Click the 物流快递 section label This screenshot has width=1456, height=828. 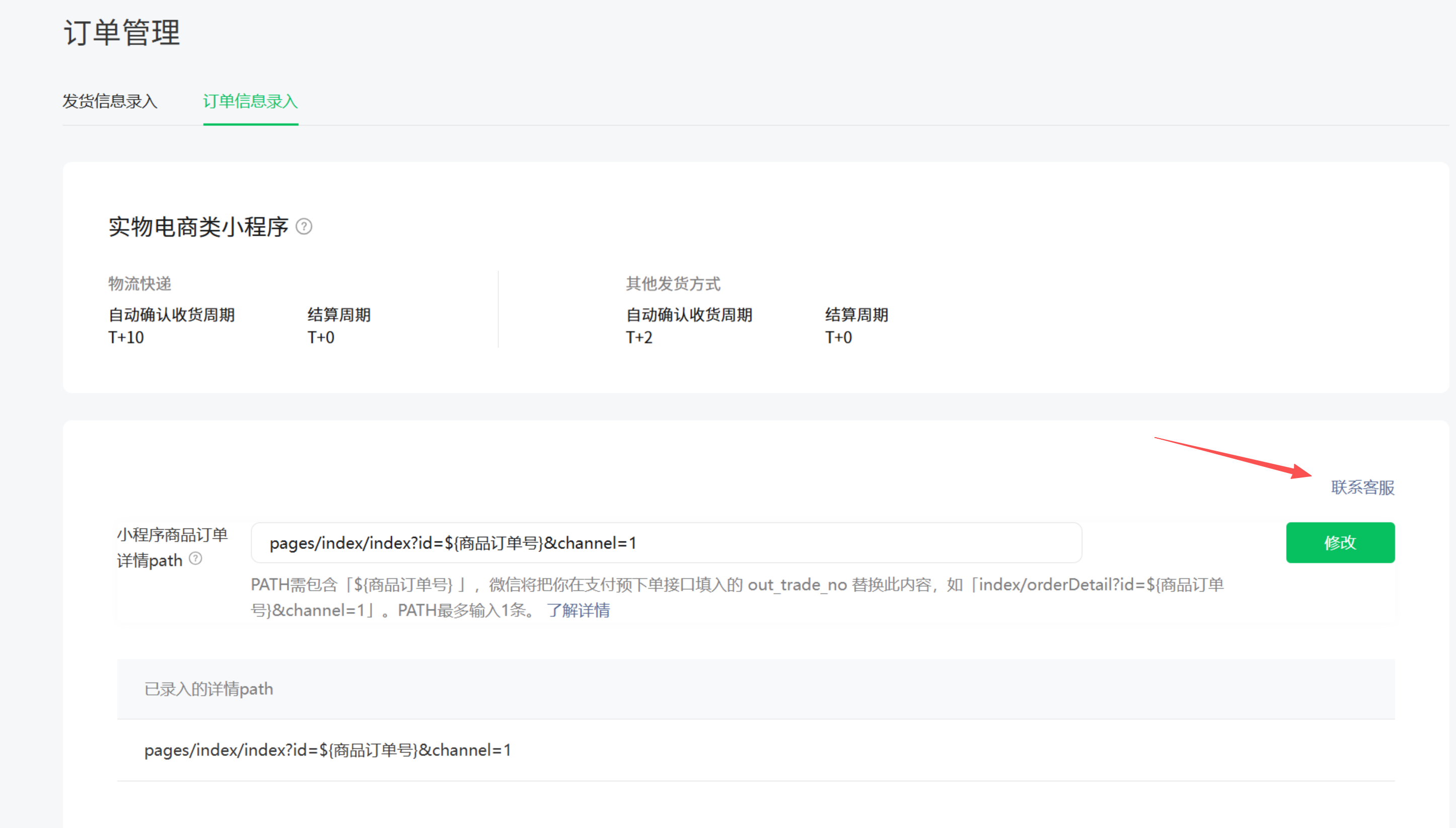pos(140,283)
